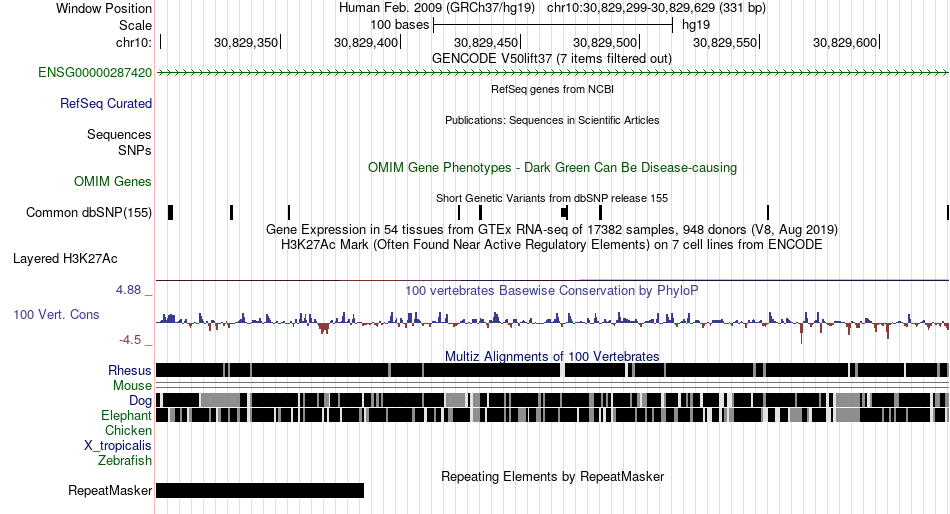This screenshot has height=514, width=950.
Task: Select the OMIM Genes track label
Action: [x=113, y=181]
